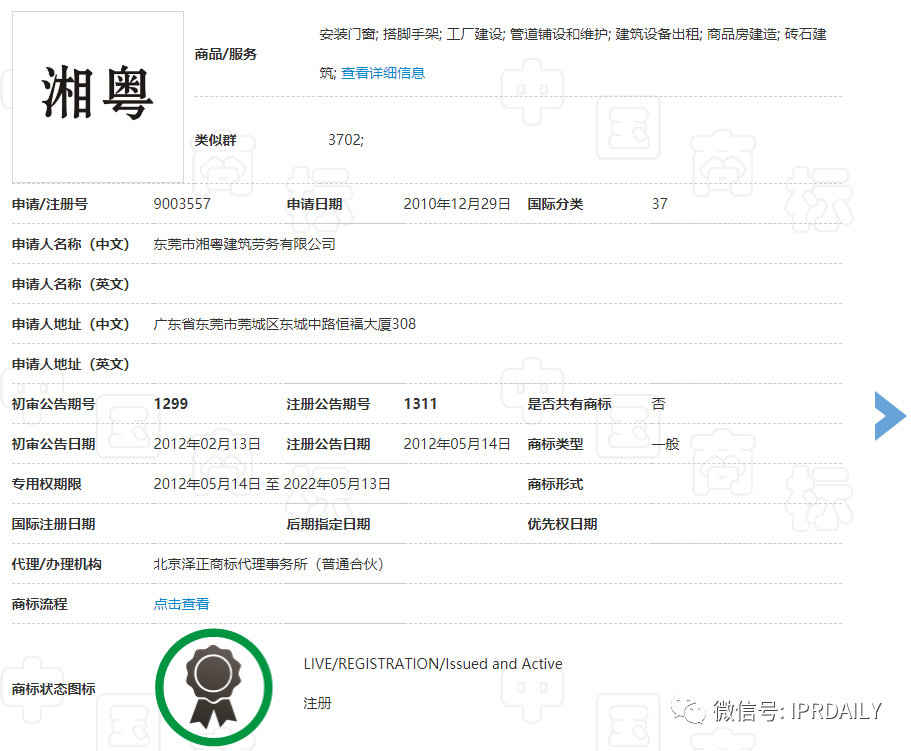Screen dimensions: 911x751
Task: Click the 申请/注册号 label
Action: 50,204
